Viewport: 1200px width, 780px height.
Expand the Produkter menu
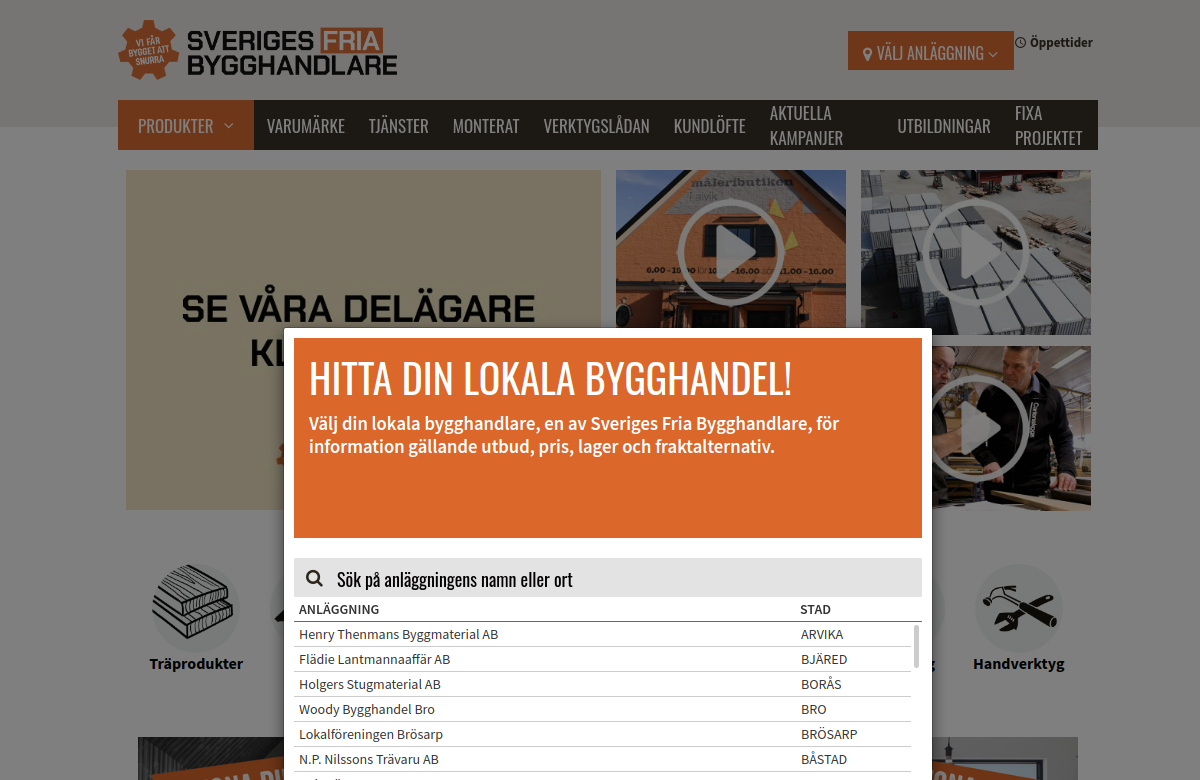(x=186, y=125)
